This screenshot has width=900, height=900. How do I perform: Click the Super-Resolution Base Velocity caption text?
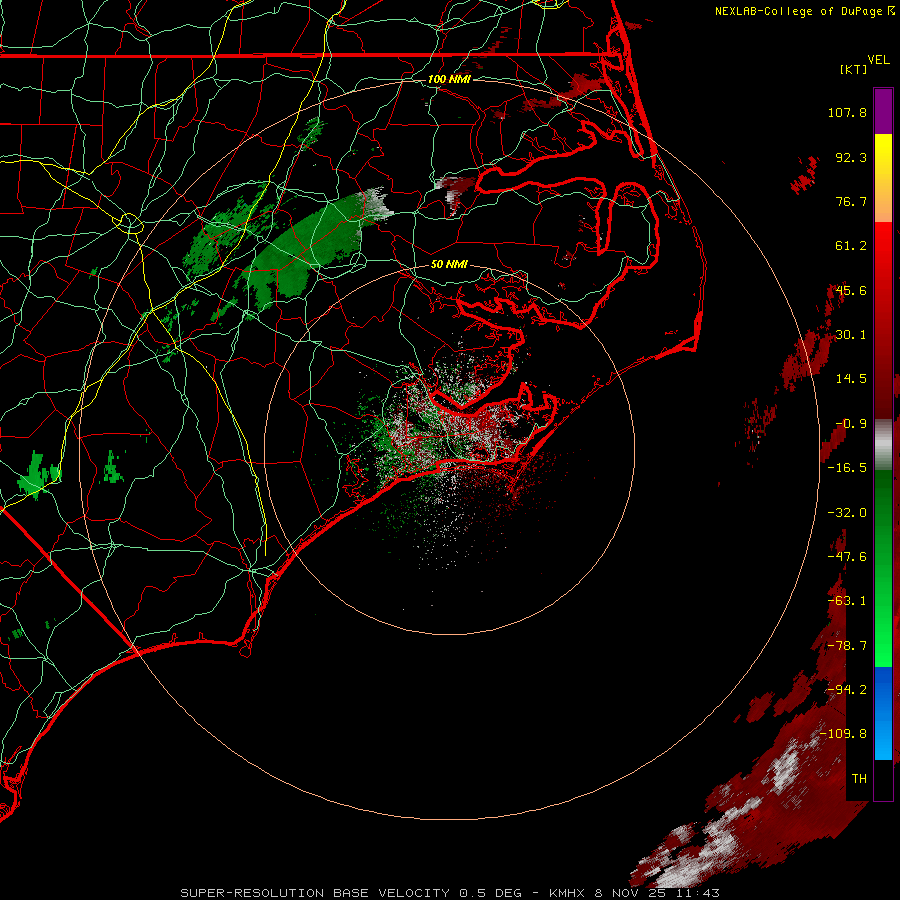pos(449,893)
